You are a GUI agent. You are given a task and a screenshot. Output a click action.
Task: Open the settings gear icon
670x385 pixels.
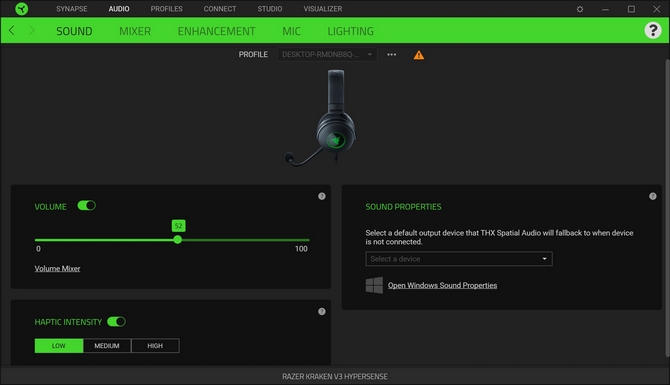coord(580,9)
